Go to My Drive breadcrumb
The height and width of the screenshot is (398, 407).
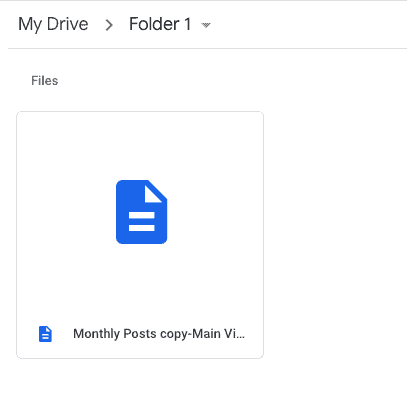(53, 25)
